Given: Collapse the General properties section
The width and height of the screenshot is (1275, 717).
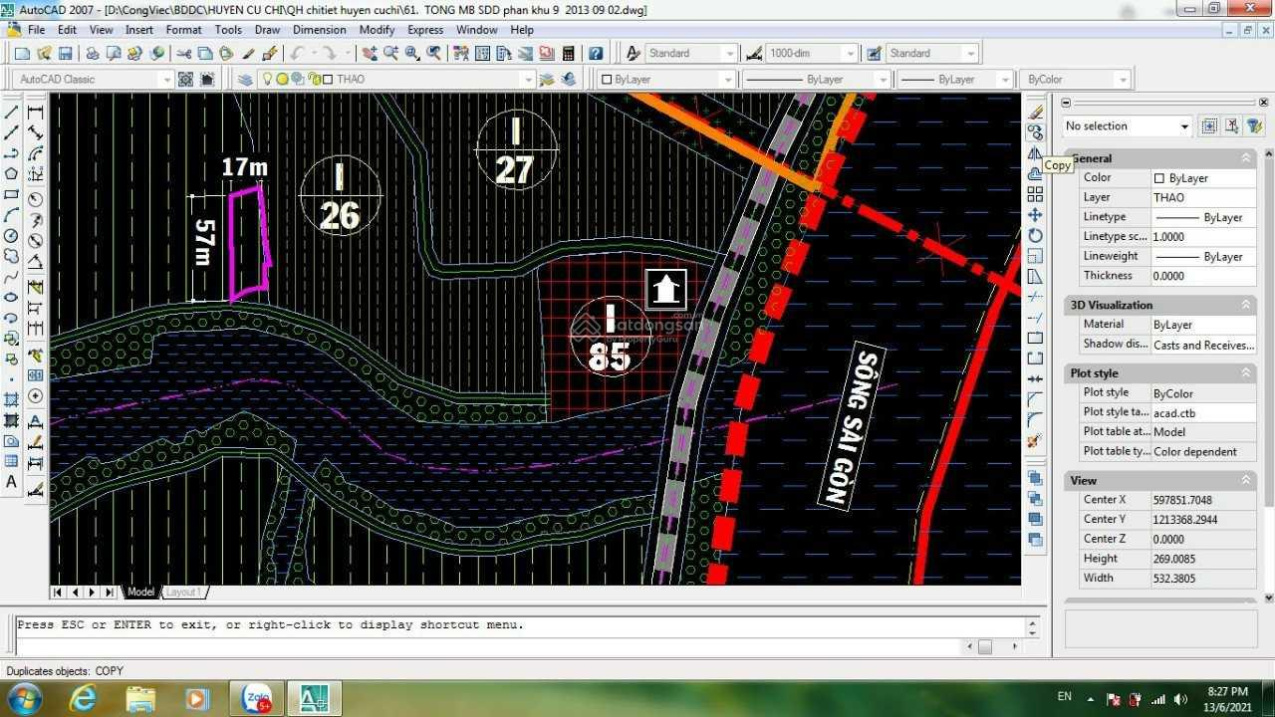Looking at the screenshot, I should 1246,158.
